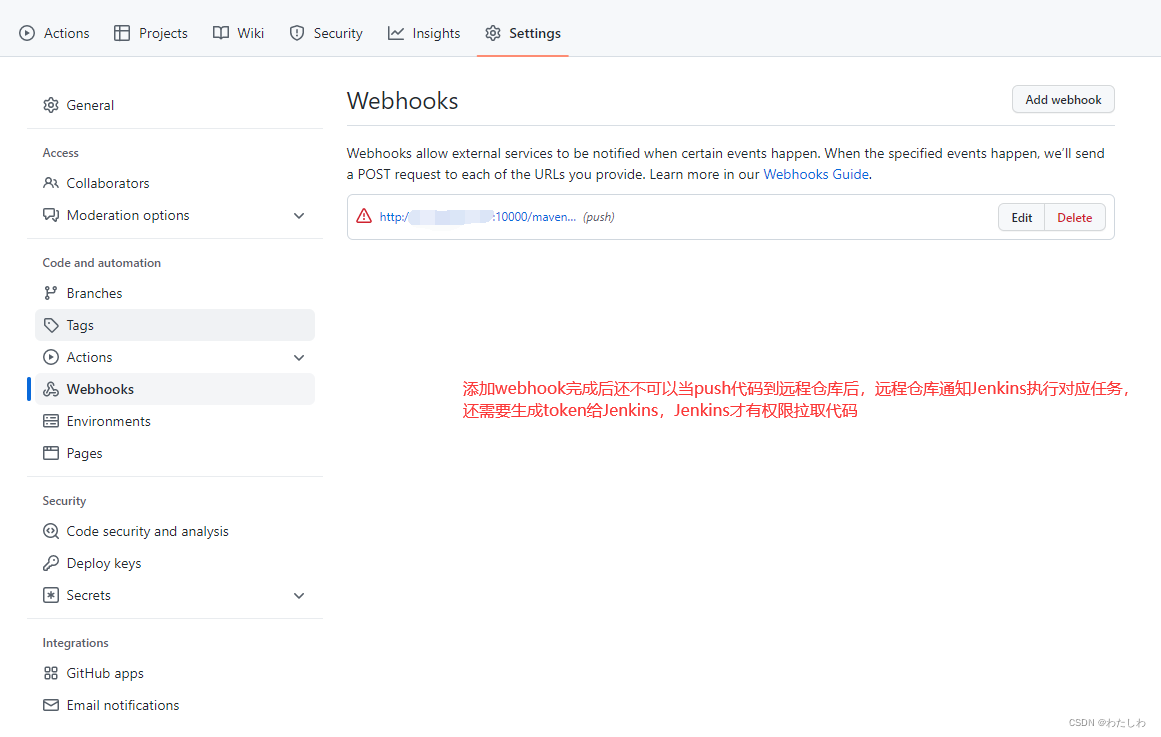
Task: Open the webhook URL ending in maven...
Action: pyautogui.click(x=478, y=217)
